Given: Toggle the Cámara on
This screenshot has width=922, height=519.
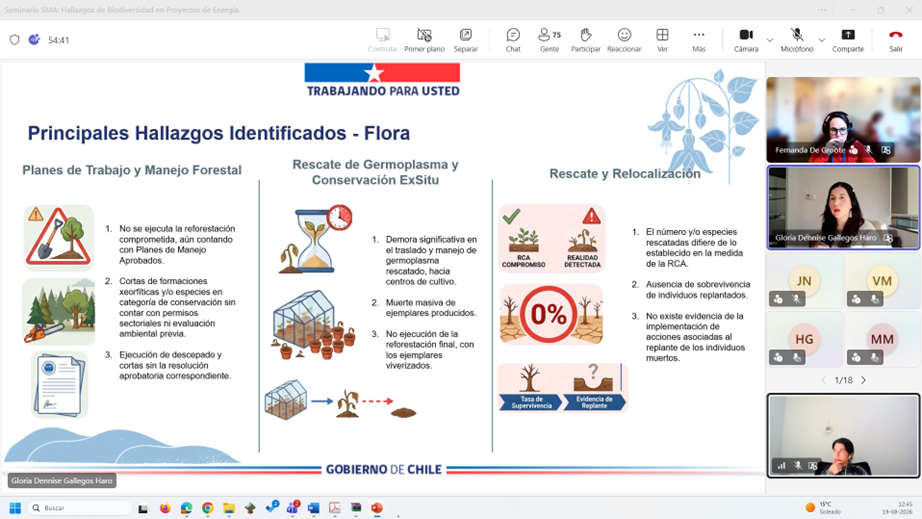Looking at the screenshot, I should tap(746, 40).
